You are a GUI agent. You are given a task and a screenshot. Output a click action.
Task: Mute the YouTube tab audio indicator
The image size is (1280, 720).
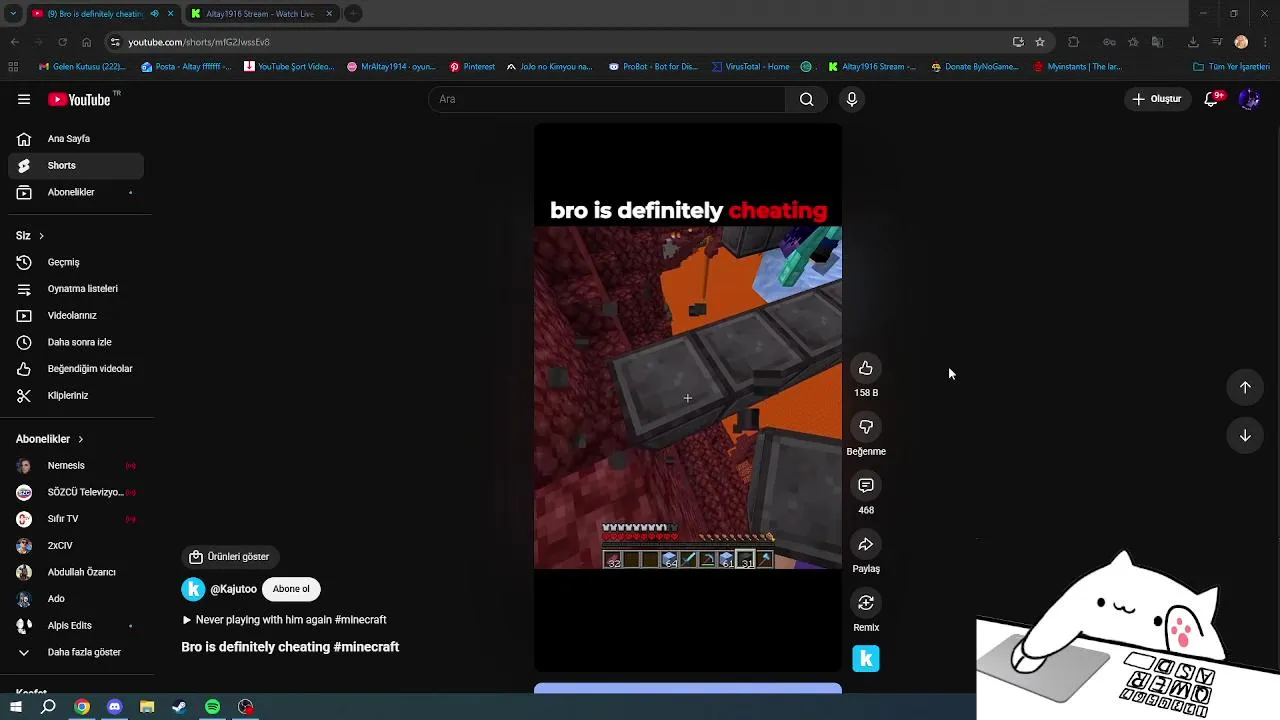tap(154, 14)
